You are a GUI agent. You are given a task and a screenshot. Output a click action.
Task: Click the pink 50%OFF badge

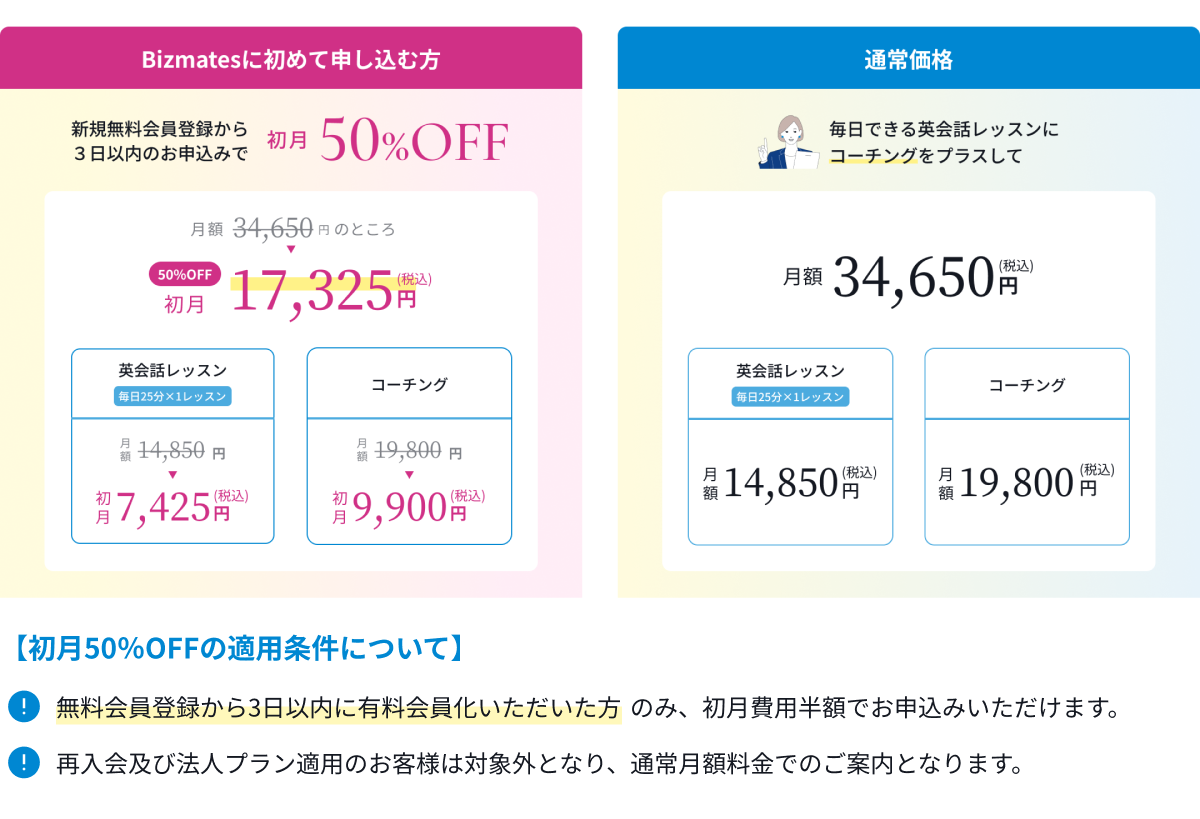[185, 275]
